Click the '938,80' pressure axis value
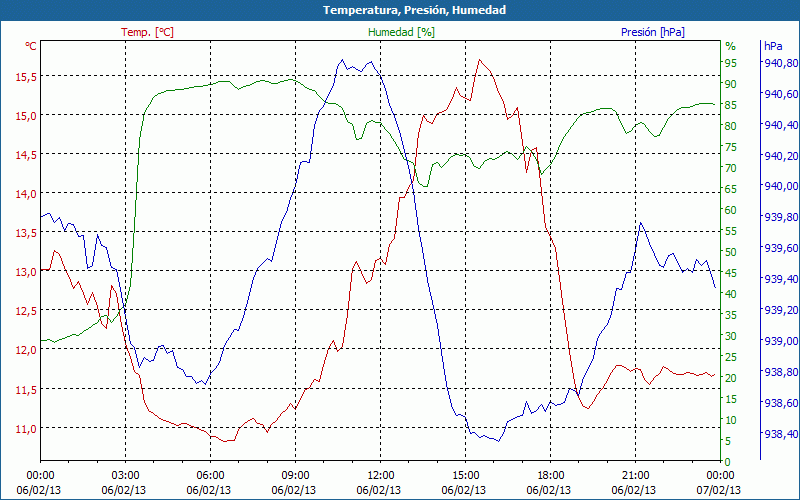Screen dimensions: 800x500 (x=780, y=372)
